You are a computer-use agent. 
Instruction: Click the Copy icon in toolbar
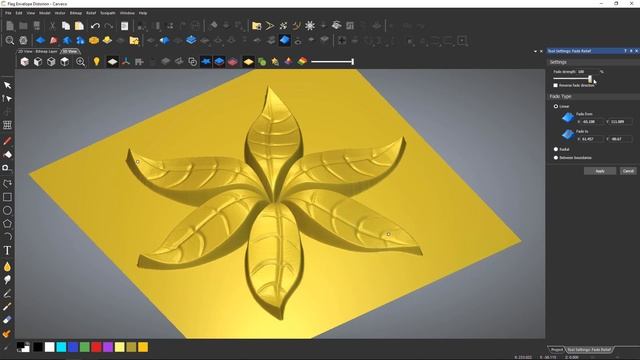(x=66, y=26)
